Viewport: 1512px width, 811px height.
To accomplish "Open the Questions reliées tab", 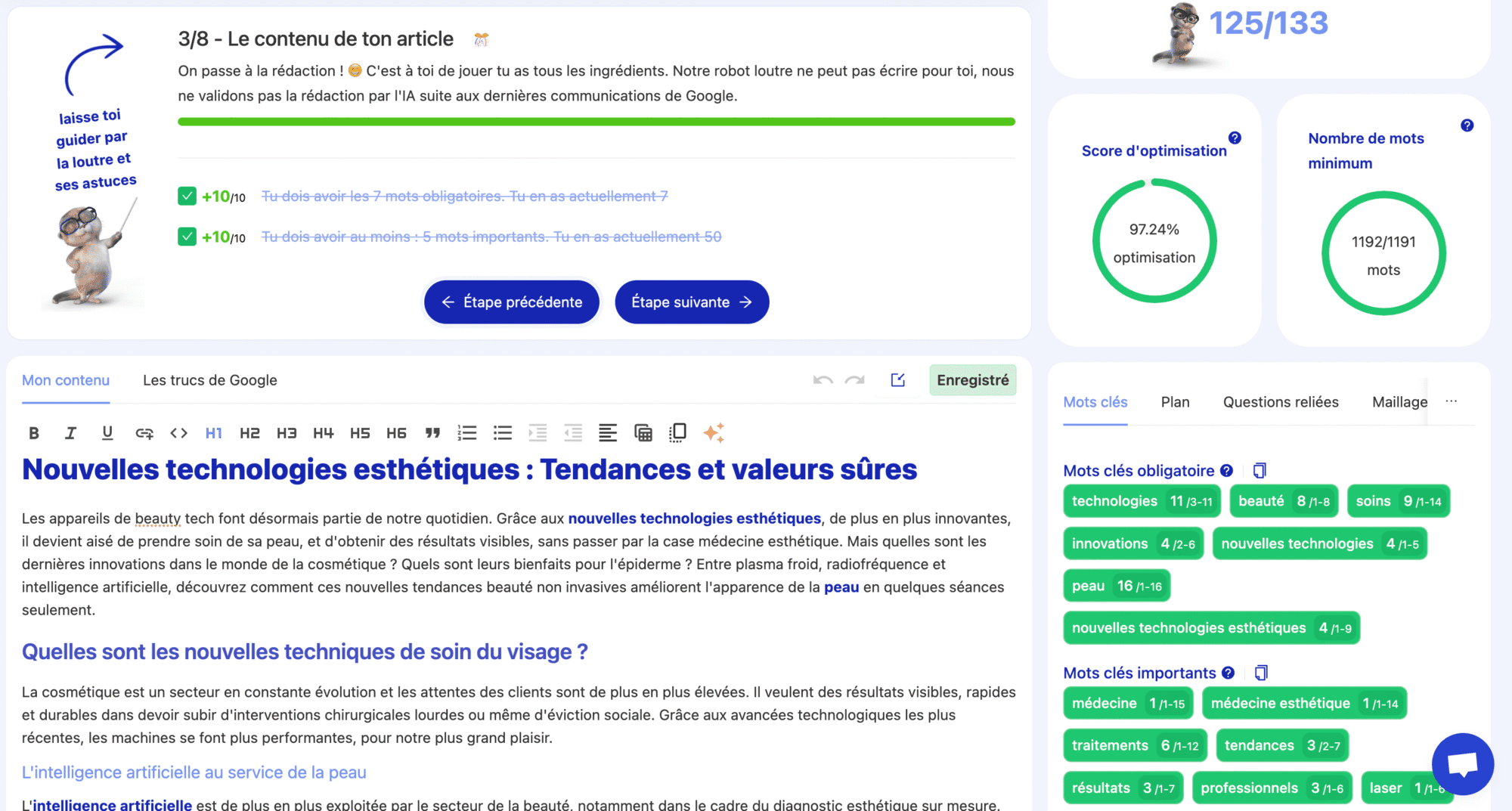I will [x=1281, y=402].
